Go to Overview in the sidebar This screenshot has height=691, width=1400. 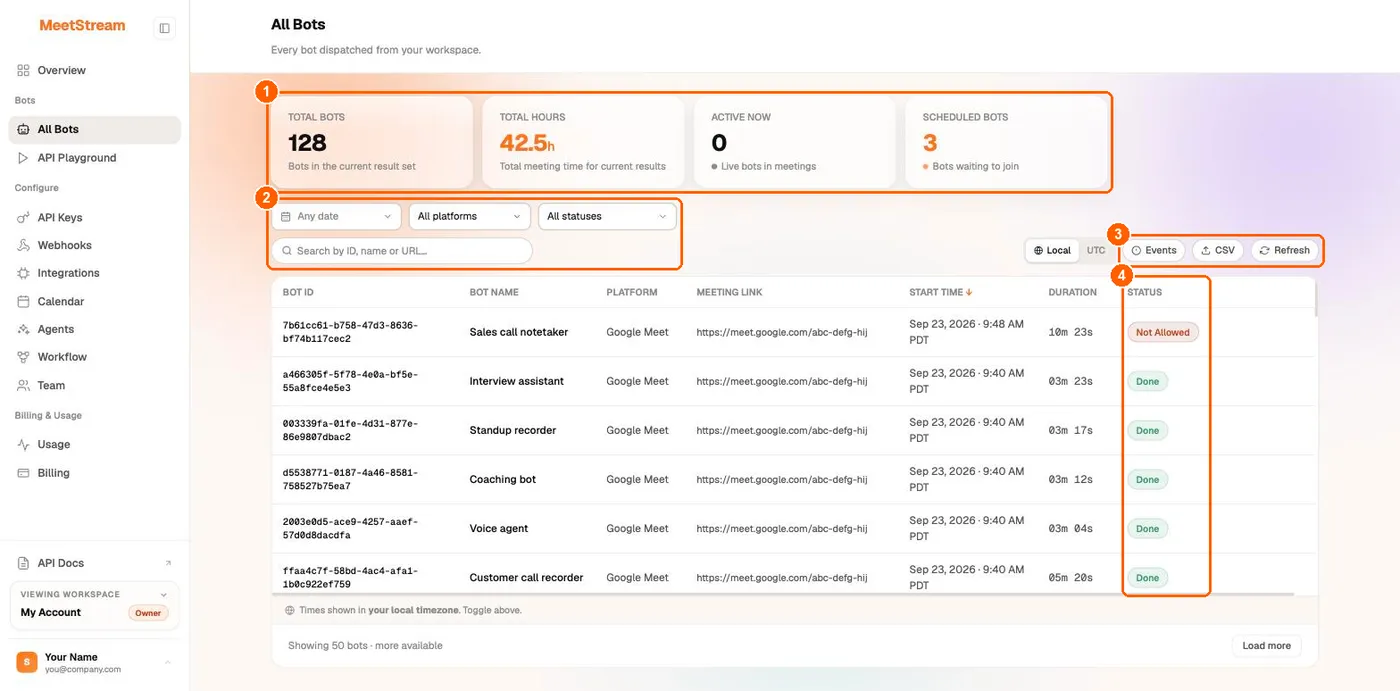[x=94, y=70]
